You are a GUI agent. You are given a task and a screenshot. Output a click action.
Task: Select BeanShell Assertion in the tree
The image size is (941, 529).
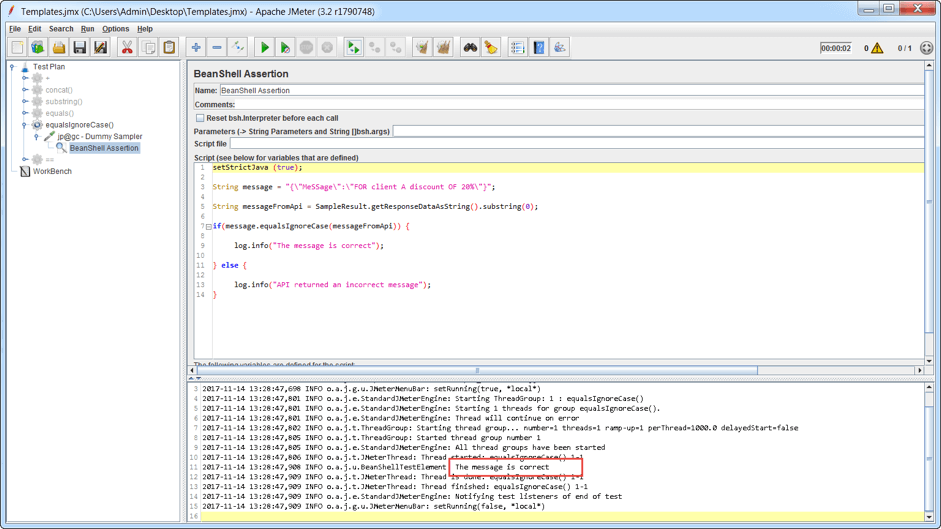(x=104, y=148)
